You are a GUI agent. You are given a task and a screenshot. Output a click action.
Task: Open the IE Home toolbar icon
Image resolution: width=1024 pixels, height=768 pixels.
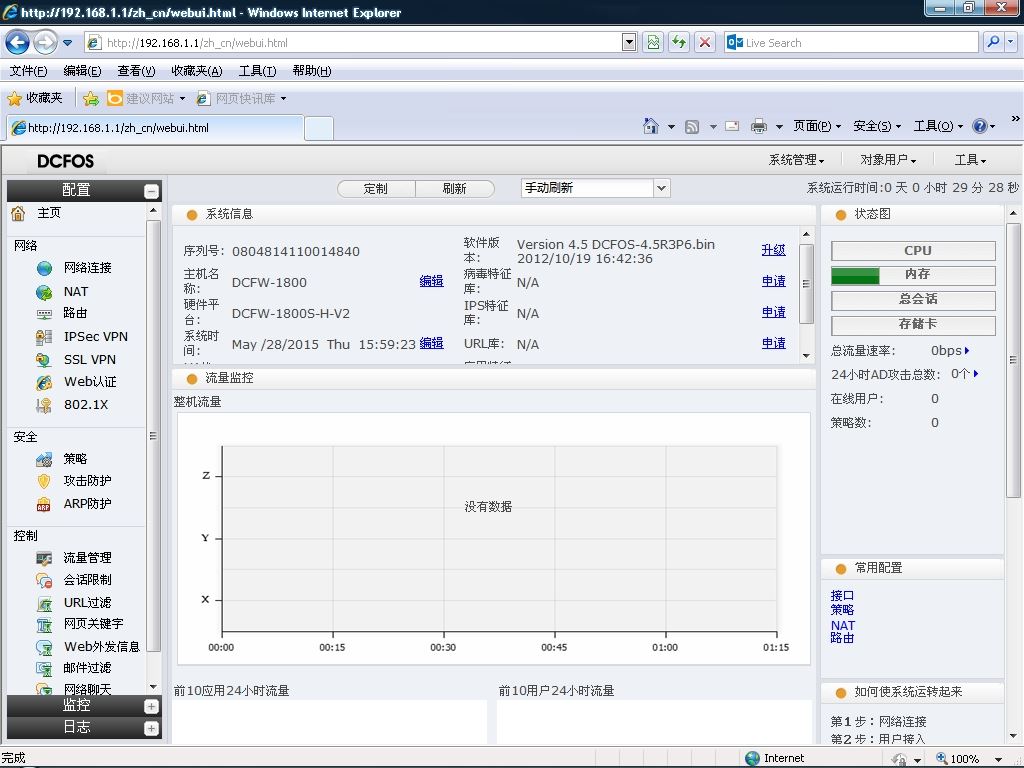[x=650, y=126]
